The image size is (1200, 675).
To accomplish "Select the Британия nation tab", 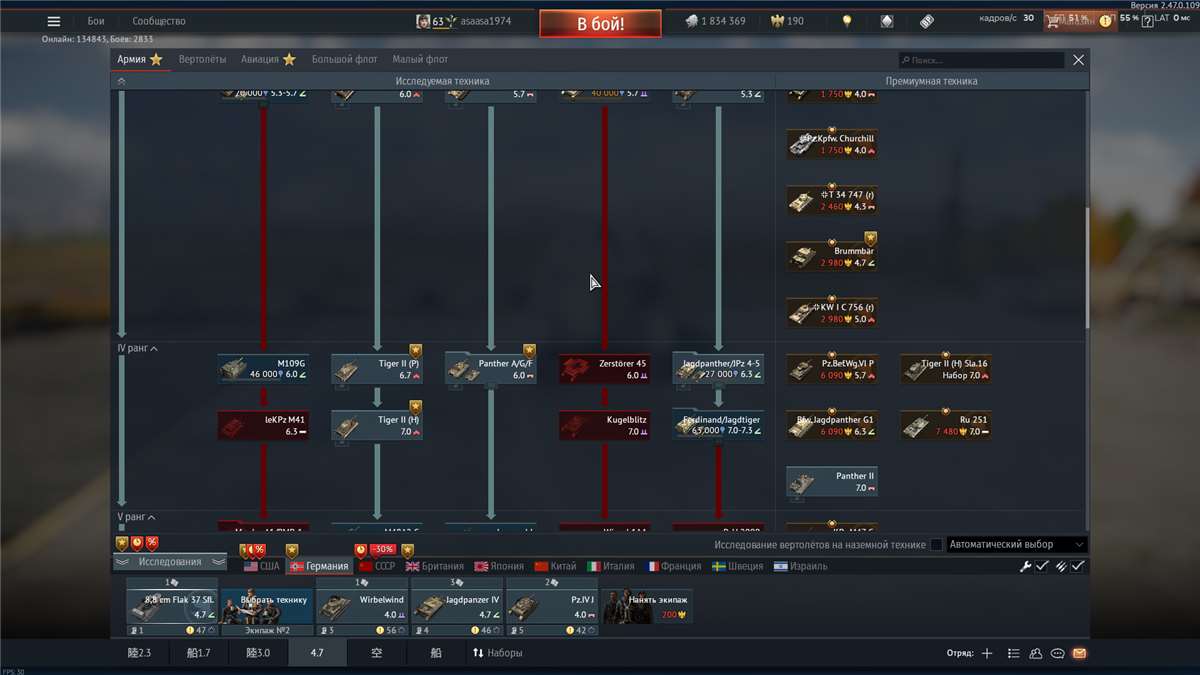I will [434, 566].
